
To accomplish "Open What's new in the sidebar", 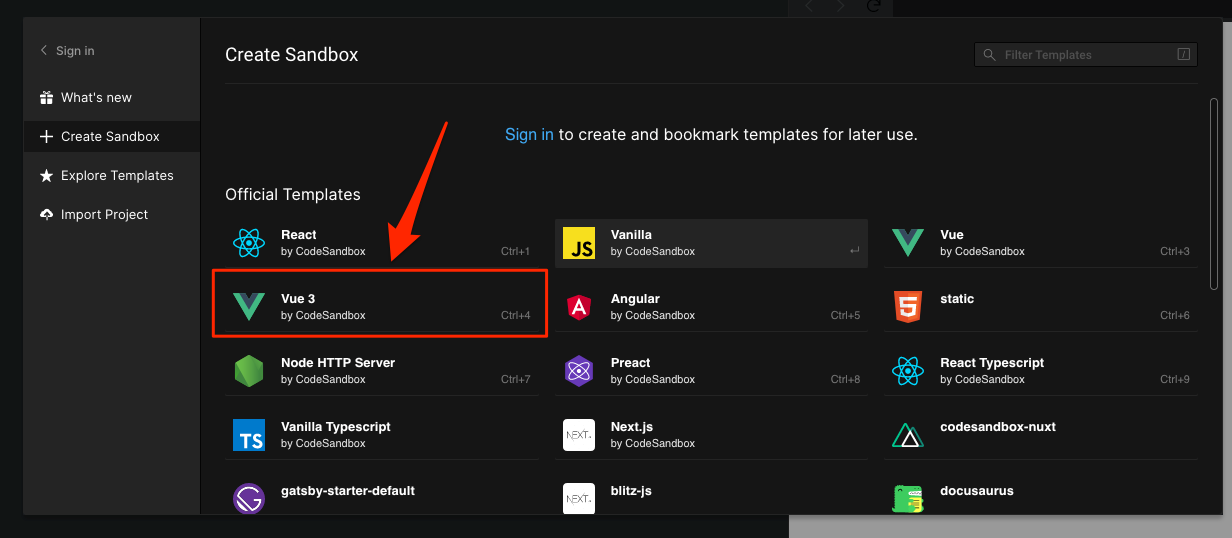I will click(96, 98).
